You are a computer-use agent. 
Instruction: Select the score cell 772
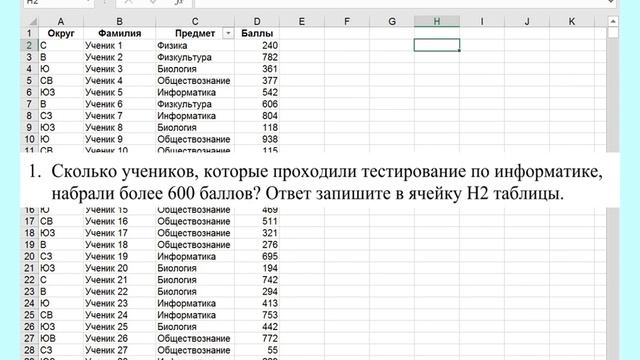[257, 338]
